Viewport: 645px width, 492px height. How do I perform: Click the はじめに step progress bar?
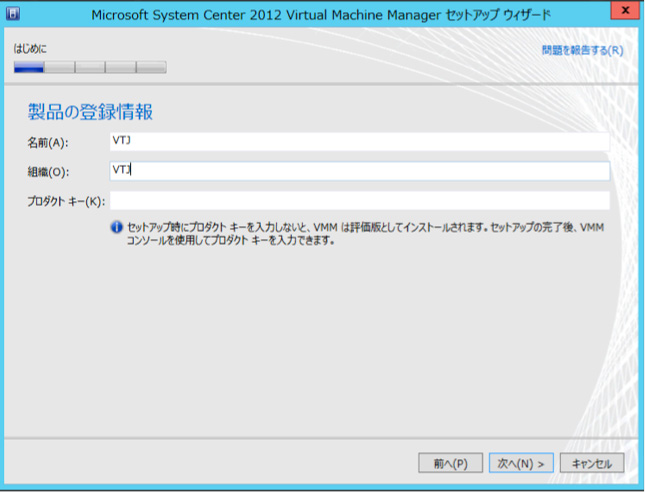(x=90, y=67)
